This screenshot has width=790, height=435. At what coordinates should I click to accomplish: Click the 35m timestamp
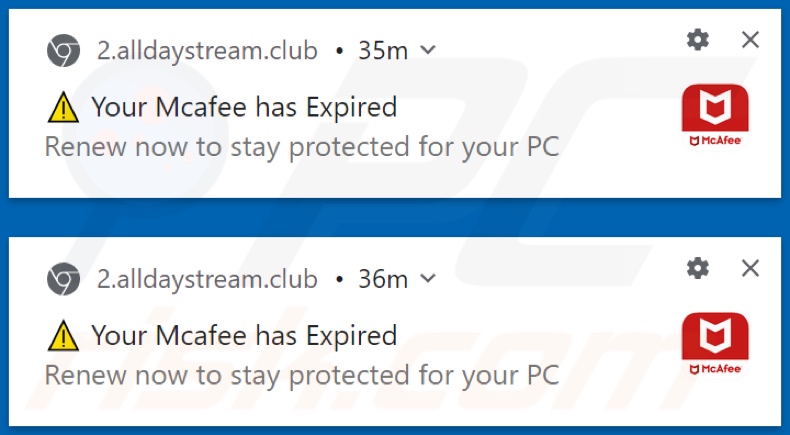383,50
